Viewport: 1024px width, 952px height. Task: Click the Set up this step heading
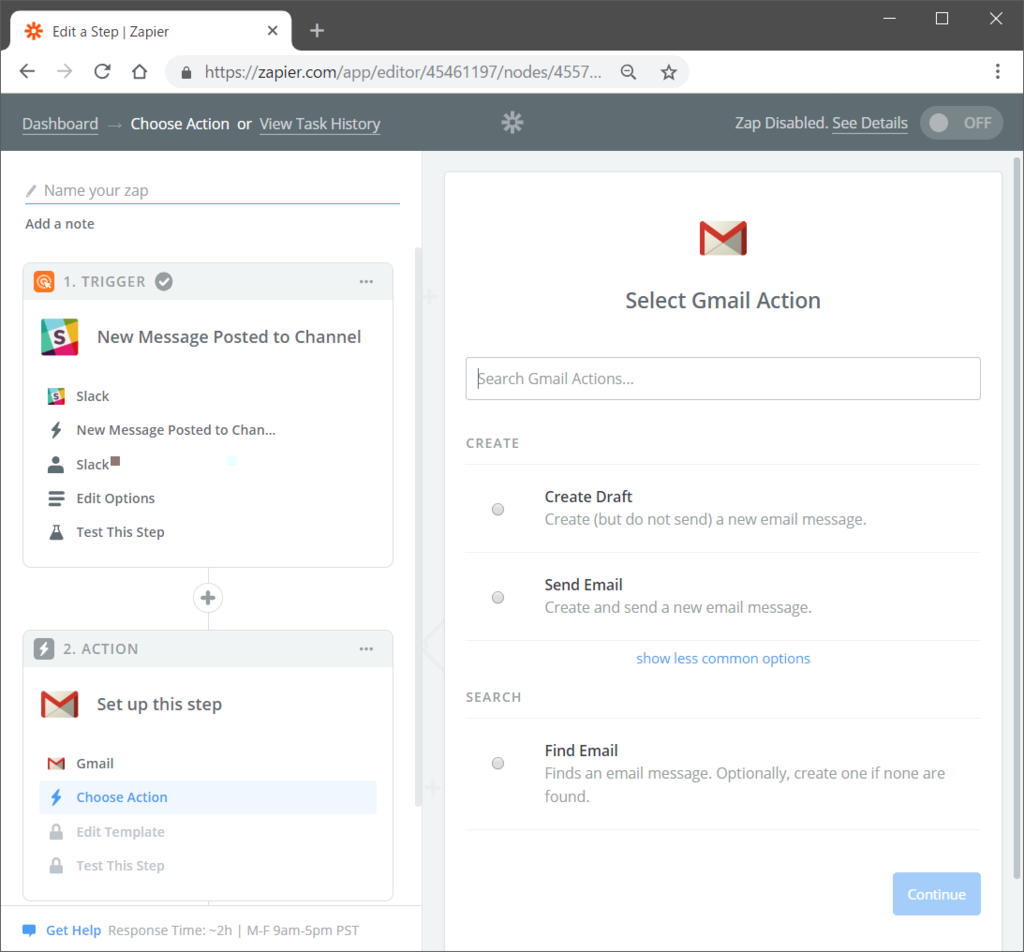pyautogui.click(x=159, y=705)
